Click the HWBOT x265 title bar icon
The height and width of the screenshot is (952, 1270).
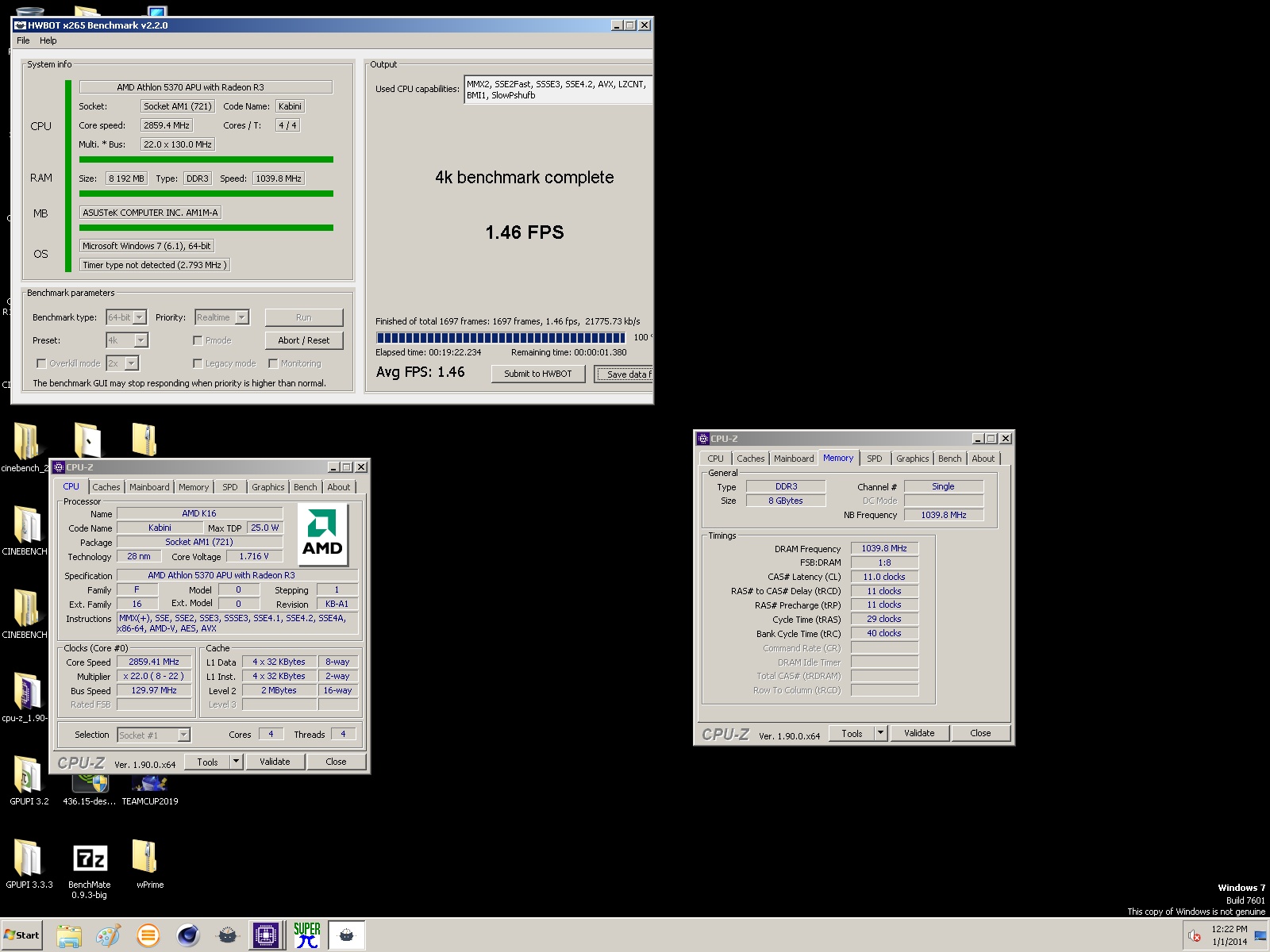[x=21, y=25]
